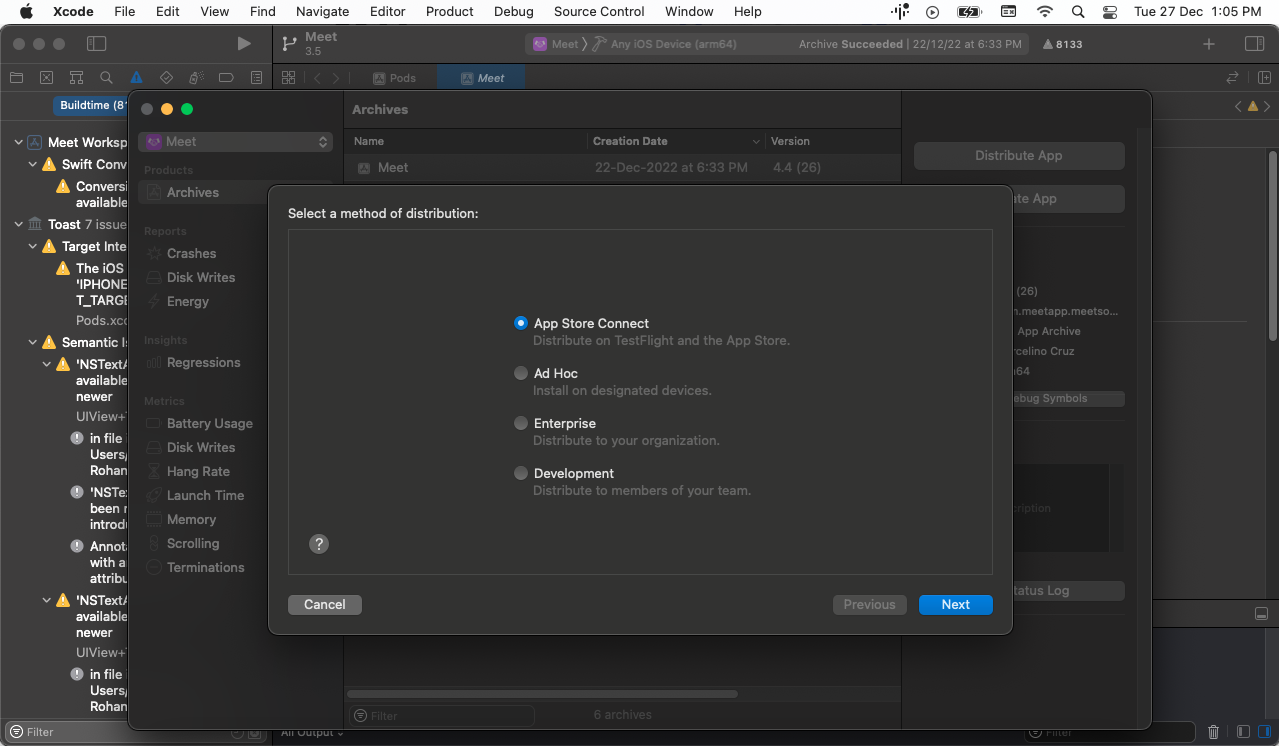Click the Cancel button in dialog
This screenshot has height=746, width=1279.
point(324,604)
